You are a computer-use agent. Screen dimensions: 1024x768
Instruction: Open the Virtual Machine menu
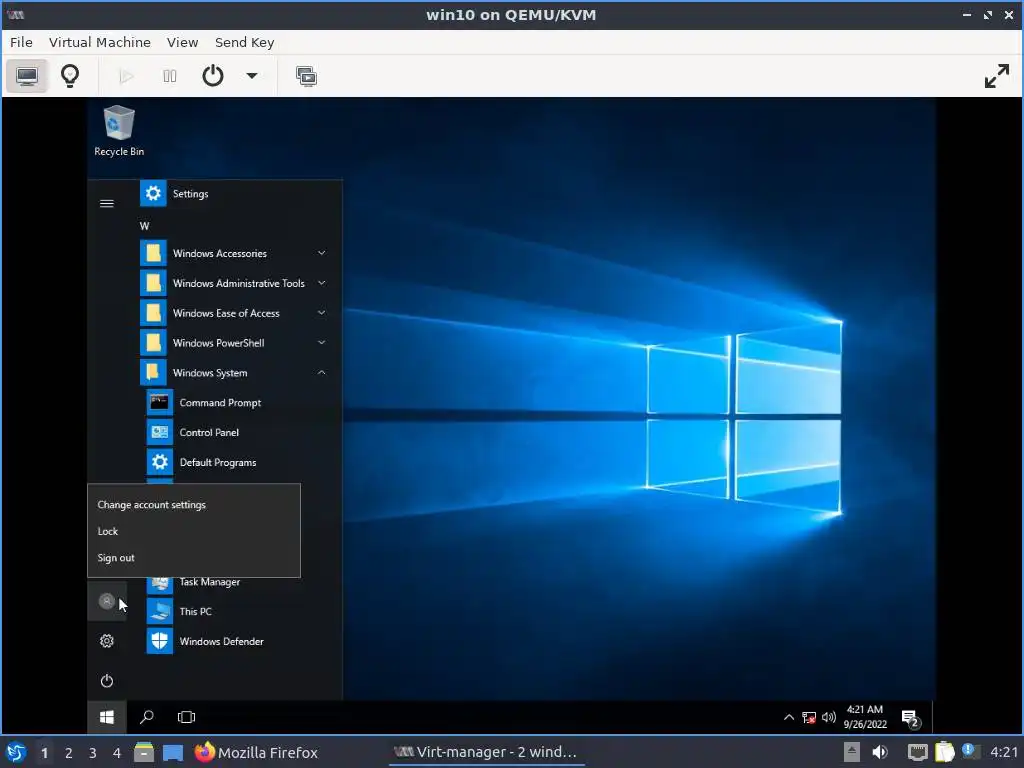(x=100, y=42)
